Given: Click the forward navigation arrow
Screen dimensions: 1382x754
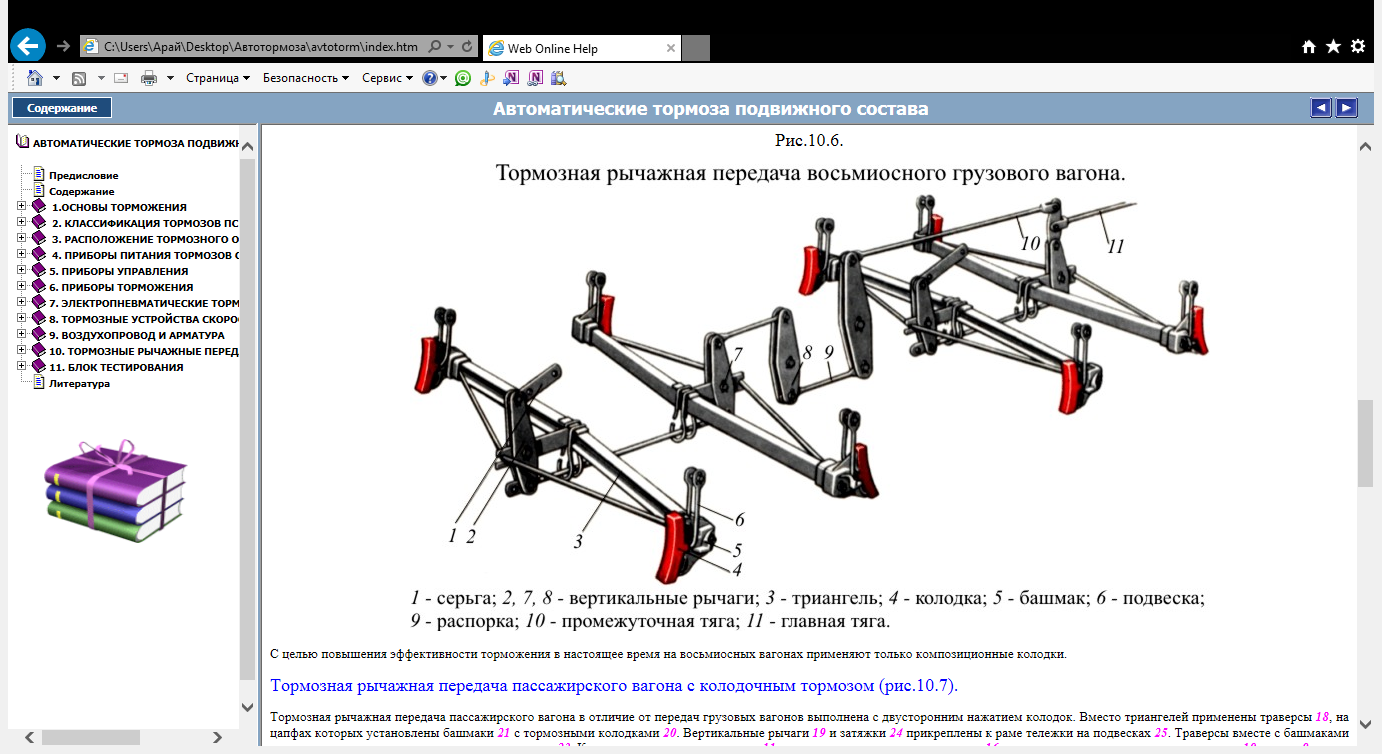Looking at the screenshot, I should (x=64, y=46).
